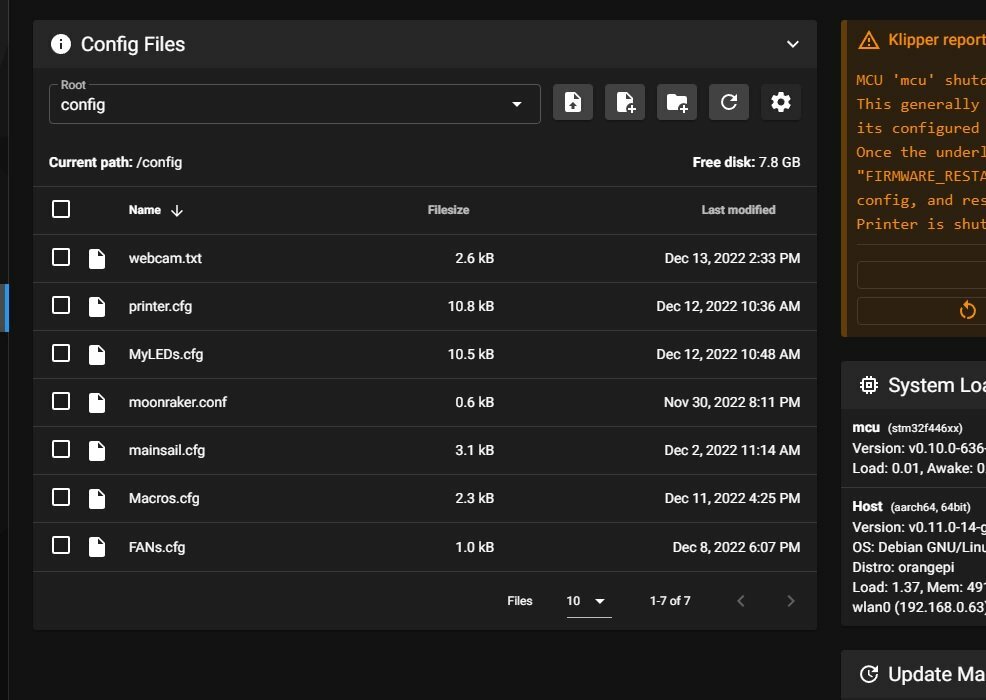The image size is (986, 700).
Task: Click the file icon beside moonraker.conf
Action: [97, 403]
